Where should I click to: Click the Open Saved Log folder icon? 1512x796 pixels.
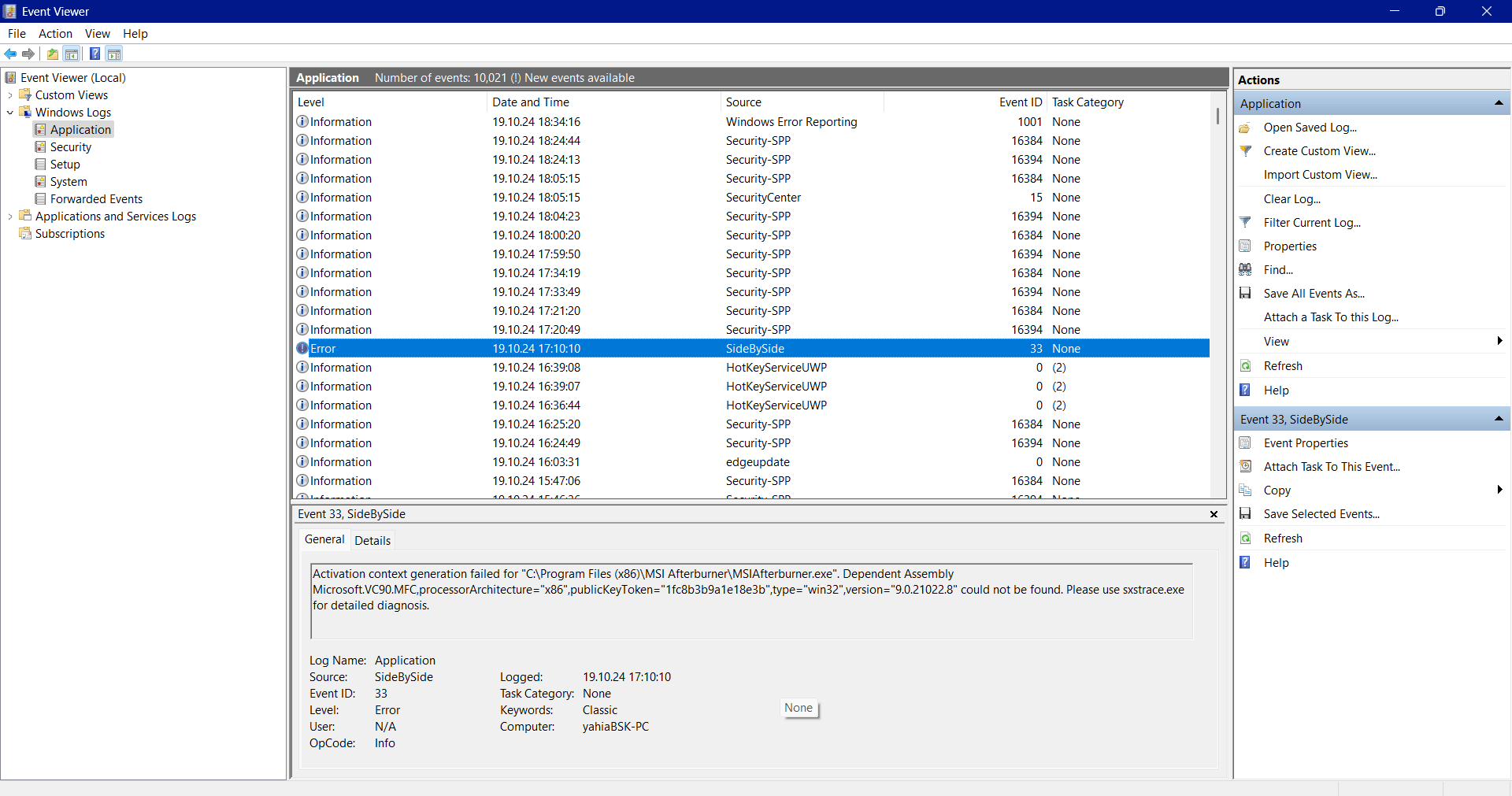coord(1245,128)
